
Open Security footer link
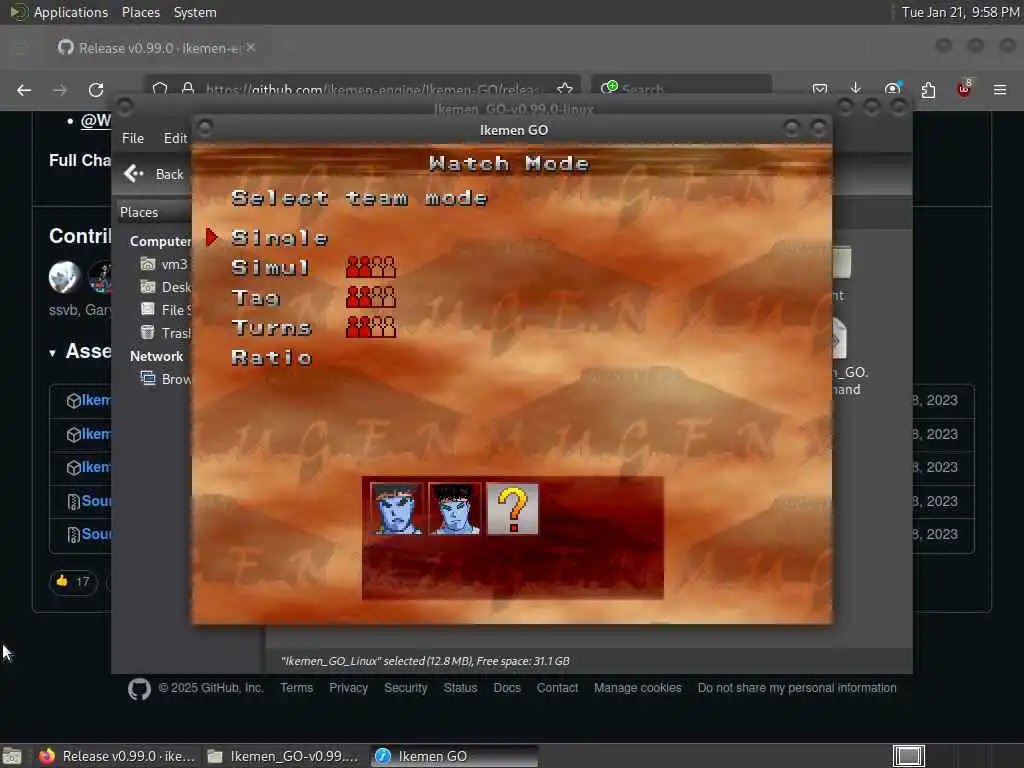(x=406, y=688)
